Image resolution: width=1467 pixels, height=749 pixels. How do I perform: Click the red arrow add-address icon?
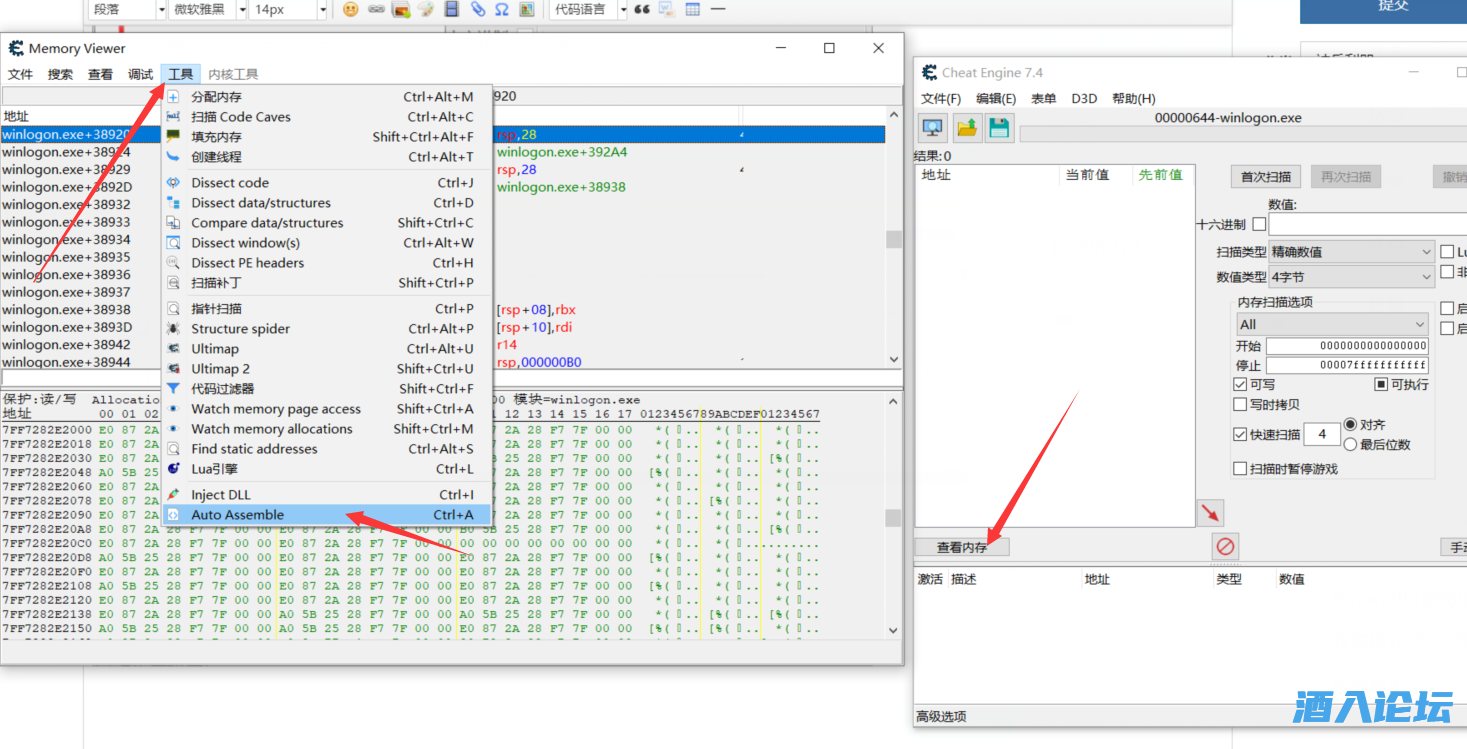pyautogui.click(x=1210, y=513)
